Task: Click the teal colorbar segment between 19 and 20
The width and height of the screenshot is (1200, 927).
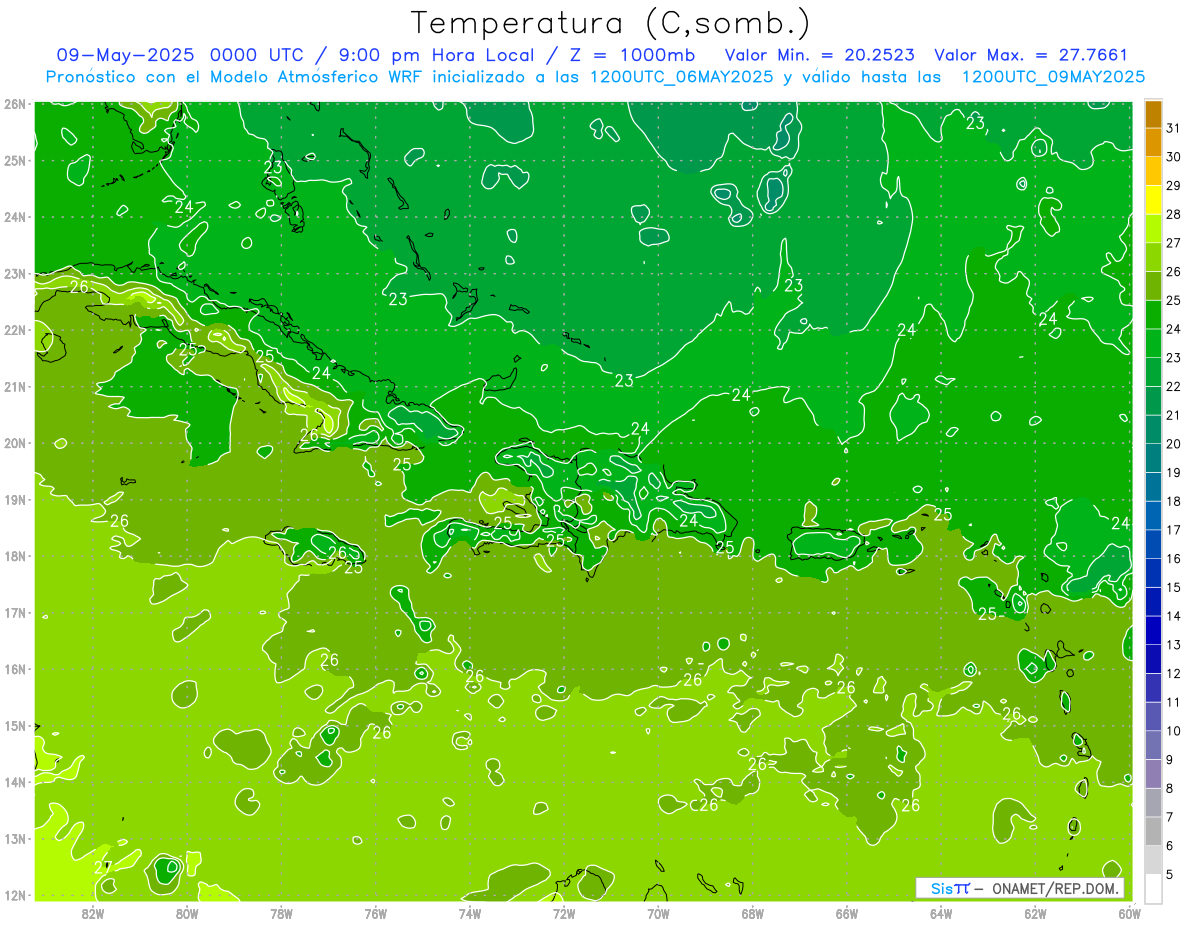Action: (x=1153, y=458)
